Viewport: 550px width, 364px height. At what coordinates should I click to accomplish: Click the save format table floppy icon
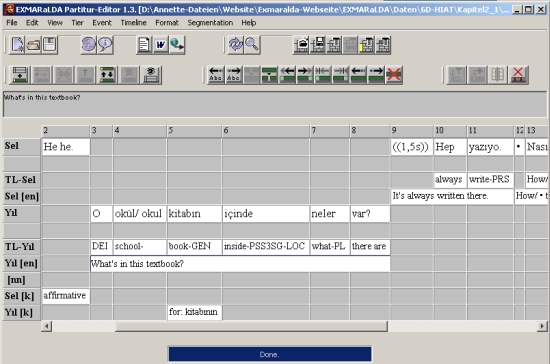tap(317, 45)
